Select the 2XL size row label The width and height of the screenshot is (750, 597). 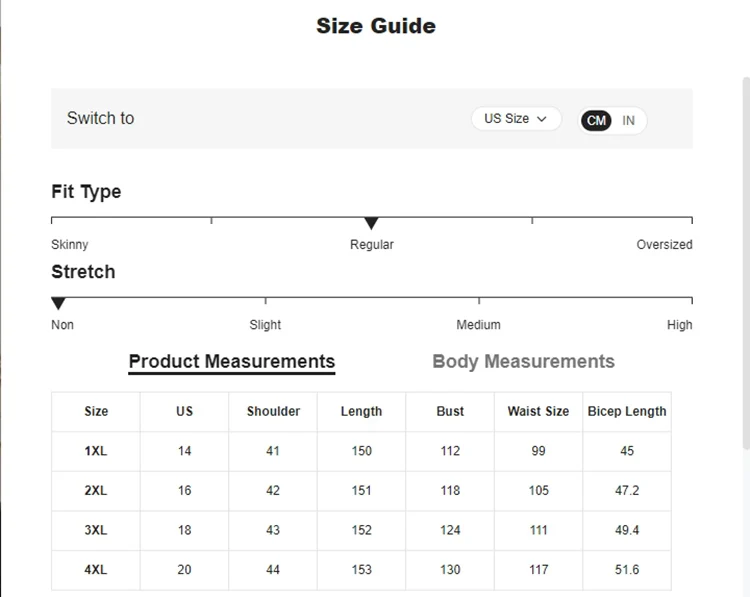(96, 491)
